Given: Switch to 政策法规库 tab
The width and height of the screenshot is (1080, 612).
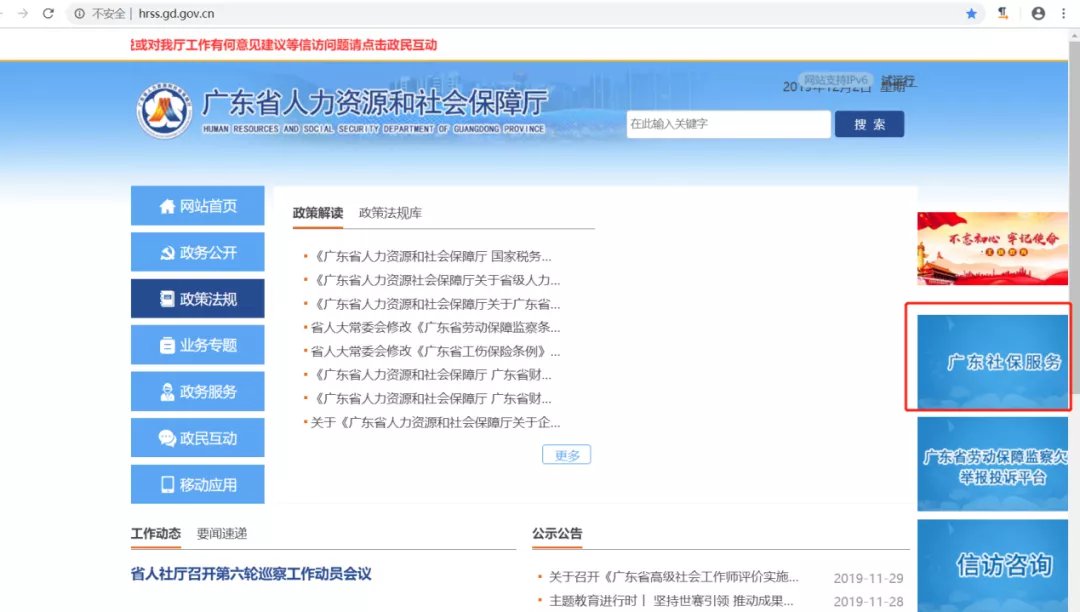Looking at the screenshot, I should pyautogui.click(x=390, y=213).
